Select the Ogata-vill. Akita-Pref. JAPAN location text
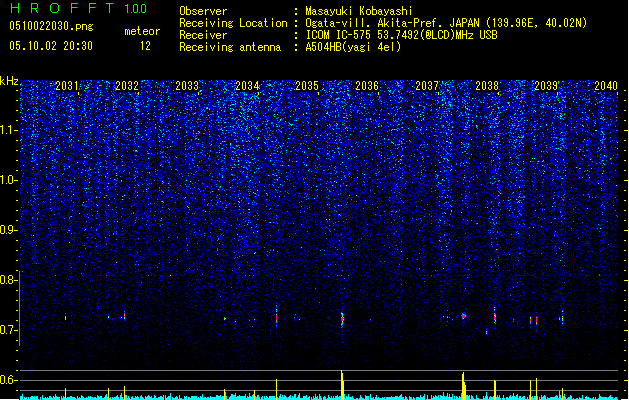 point(446,23)
